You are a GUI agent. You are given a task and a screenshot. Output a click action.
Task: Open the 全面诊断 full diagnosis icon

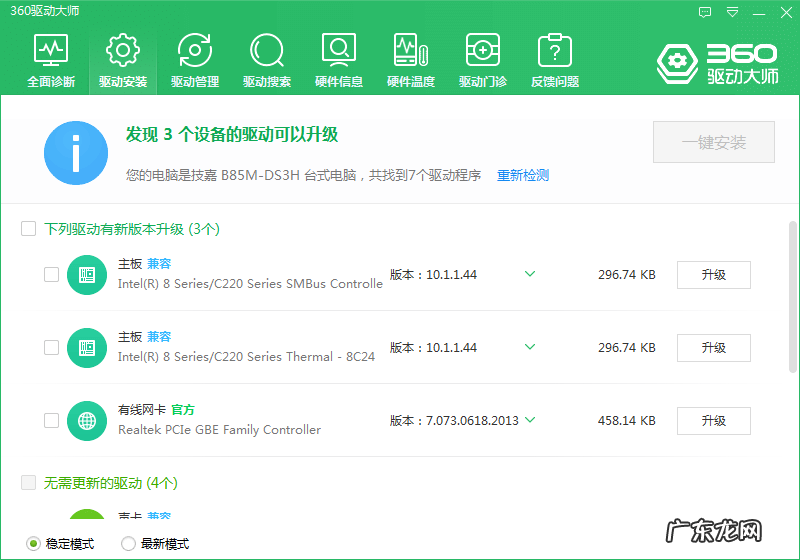tap(51, 50)
